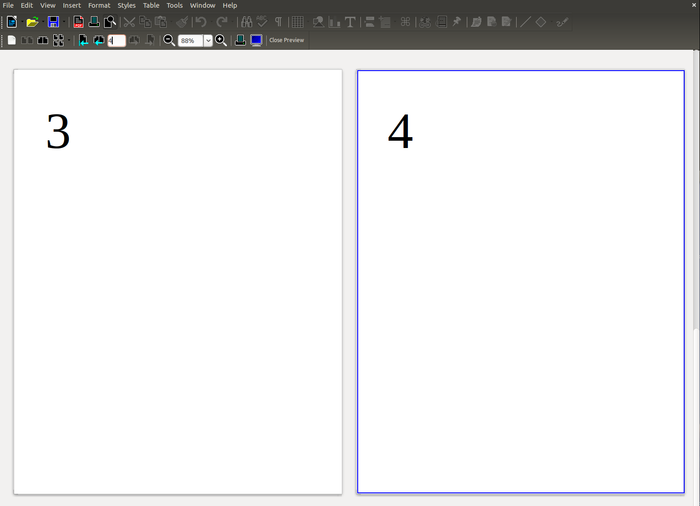The image size is (700, 506).
Task: Click the page number input field
Action: click(116, 40)
